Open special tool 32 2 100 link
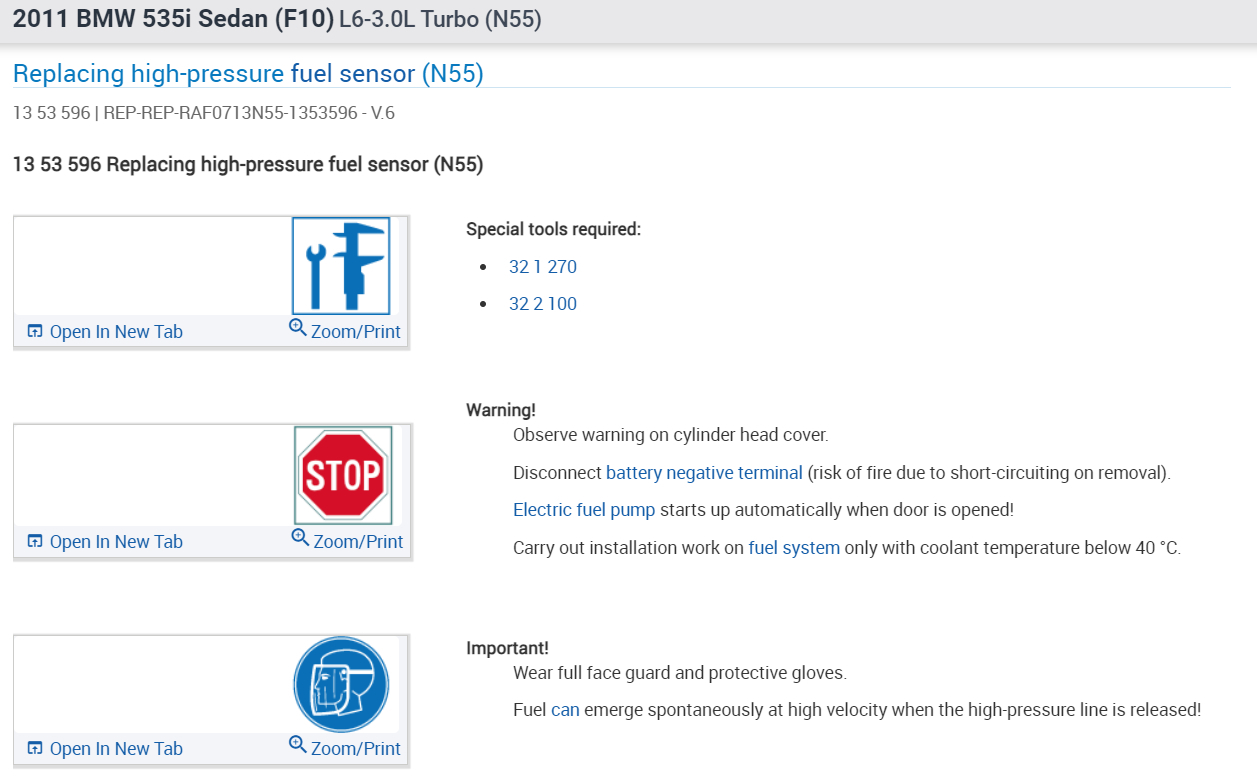 click(x=542, y=304)
